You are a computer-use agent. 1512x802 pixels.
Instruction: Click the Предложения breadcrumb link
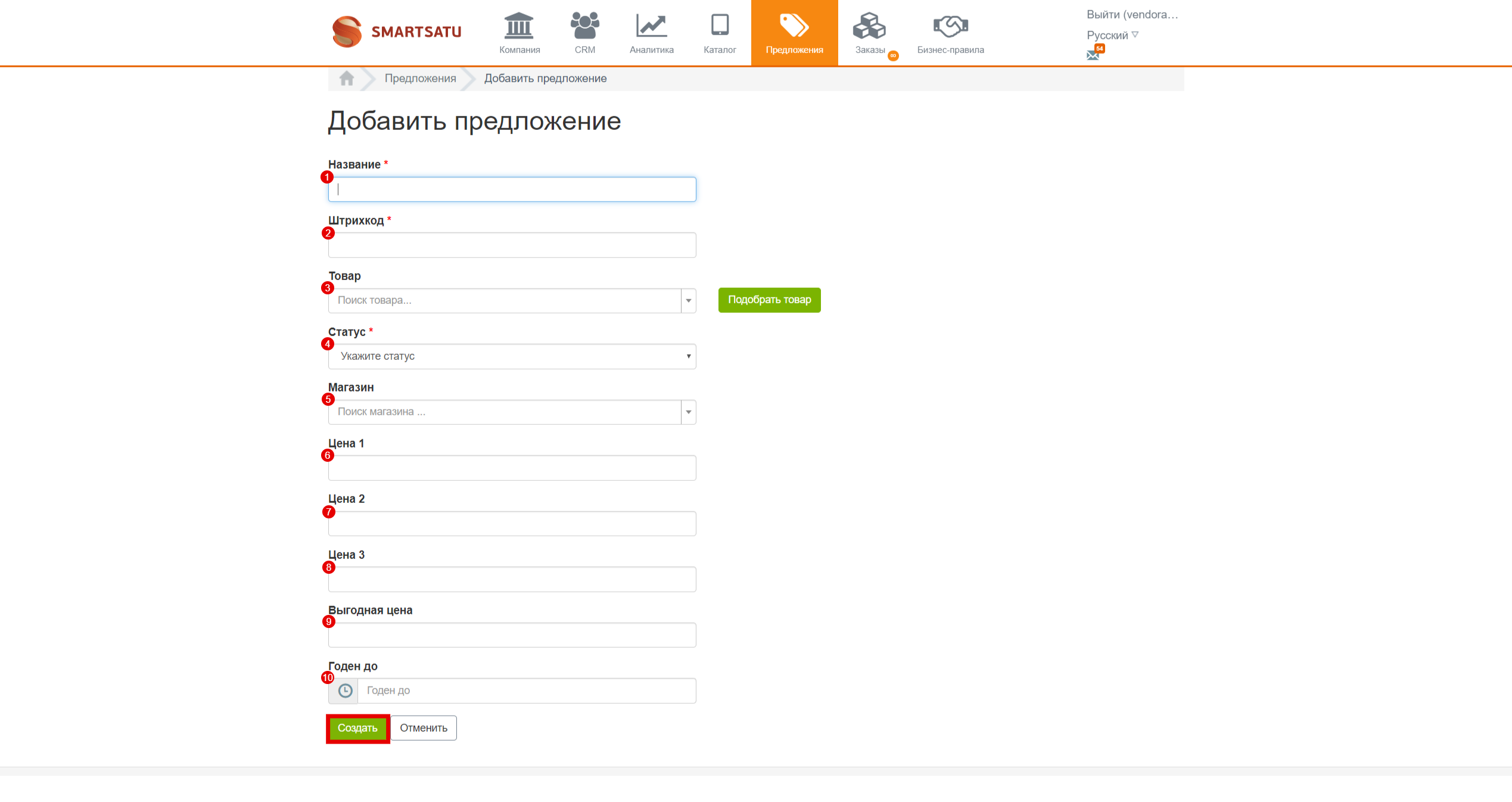pyautogui.click(x=420, y=78)
